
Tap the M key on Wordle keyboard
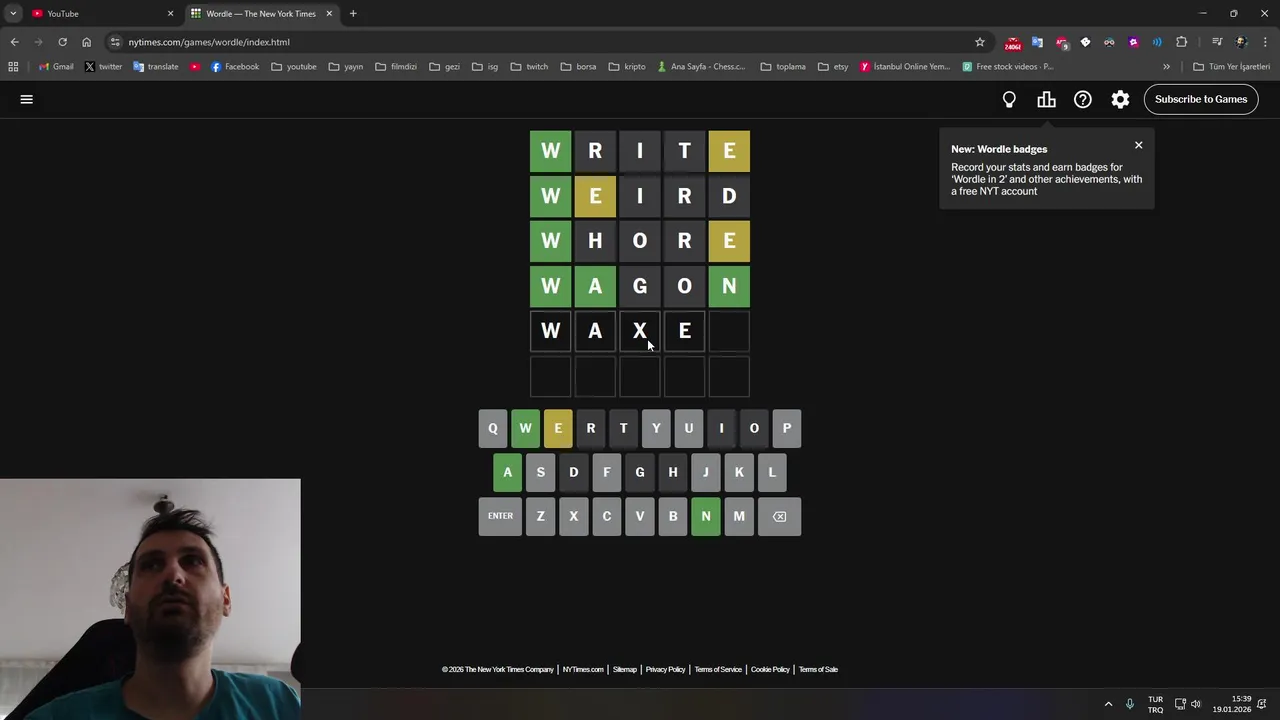[739, 516]
